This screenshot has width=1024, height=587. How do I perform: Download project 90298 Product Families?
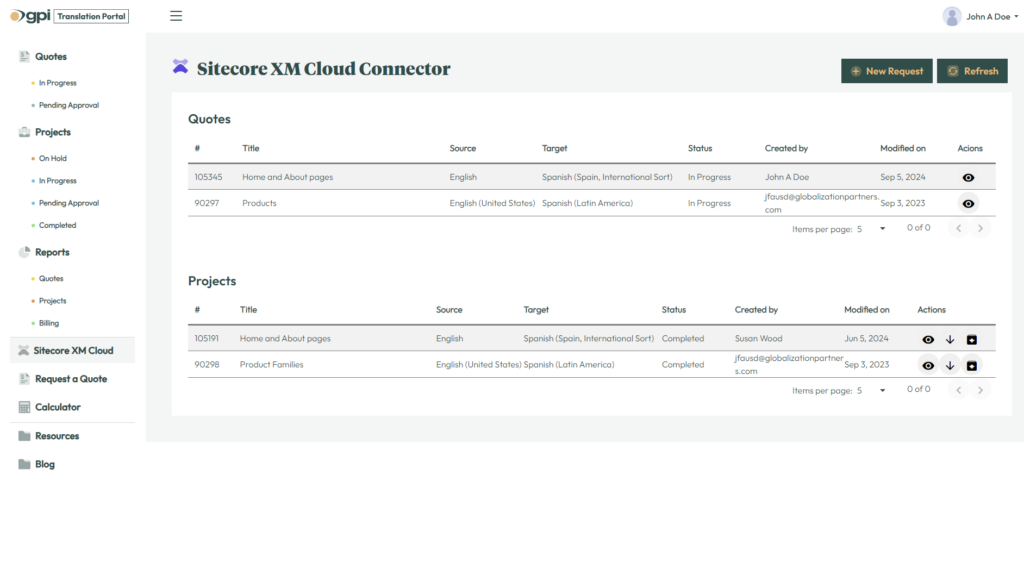click(950, 366)
